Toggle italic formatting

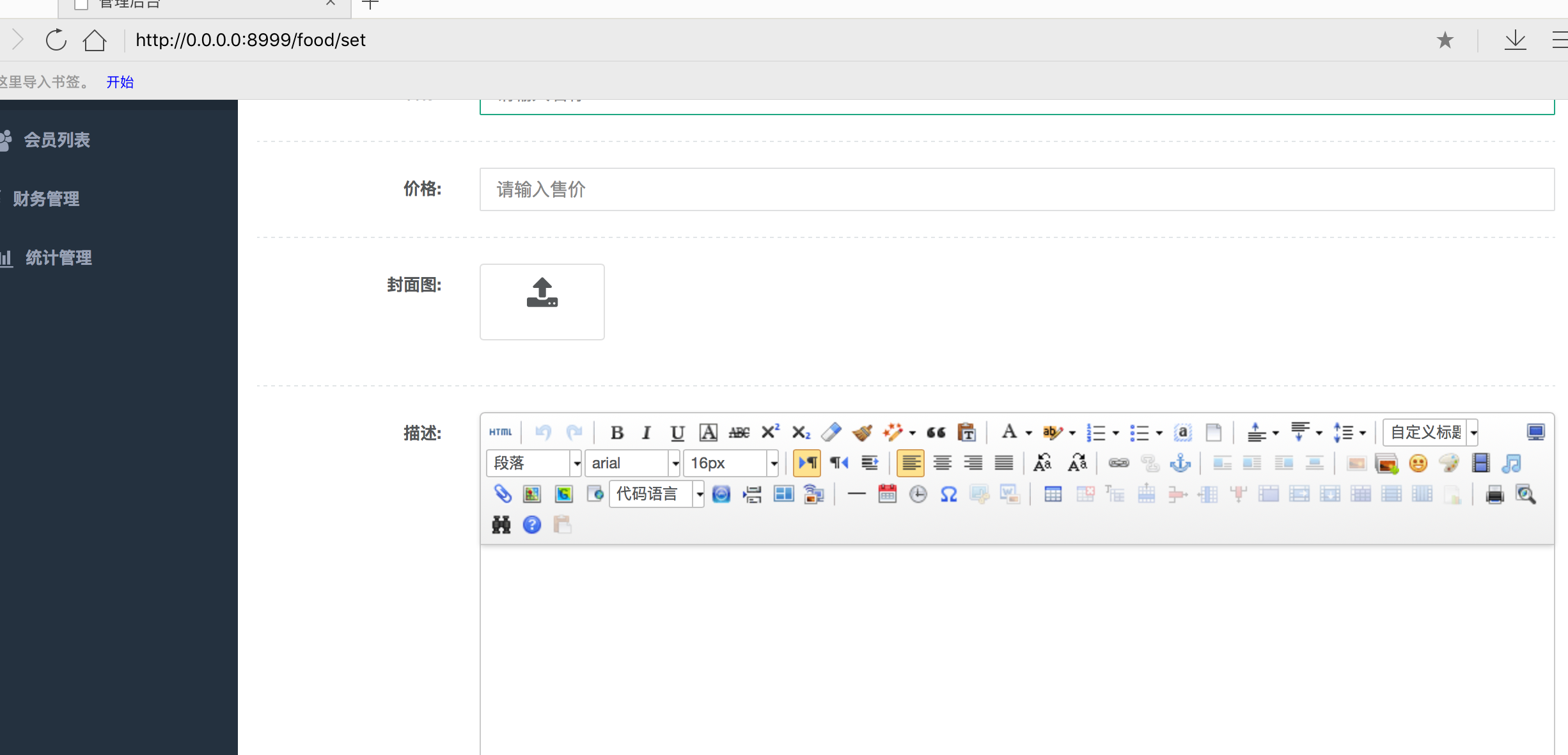647,433
